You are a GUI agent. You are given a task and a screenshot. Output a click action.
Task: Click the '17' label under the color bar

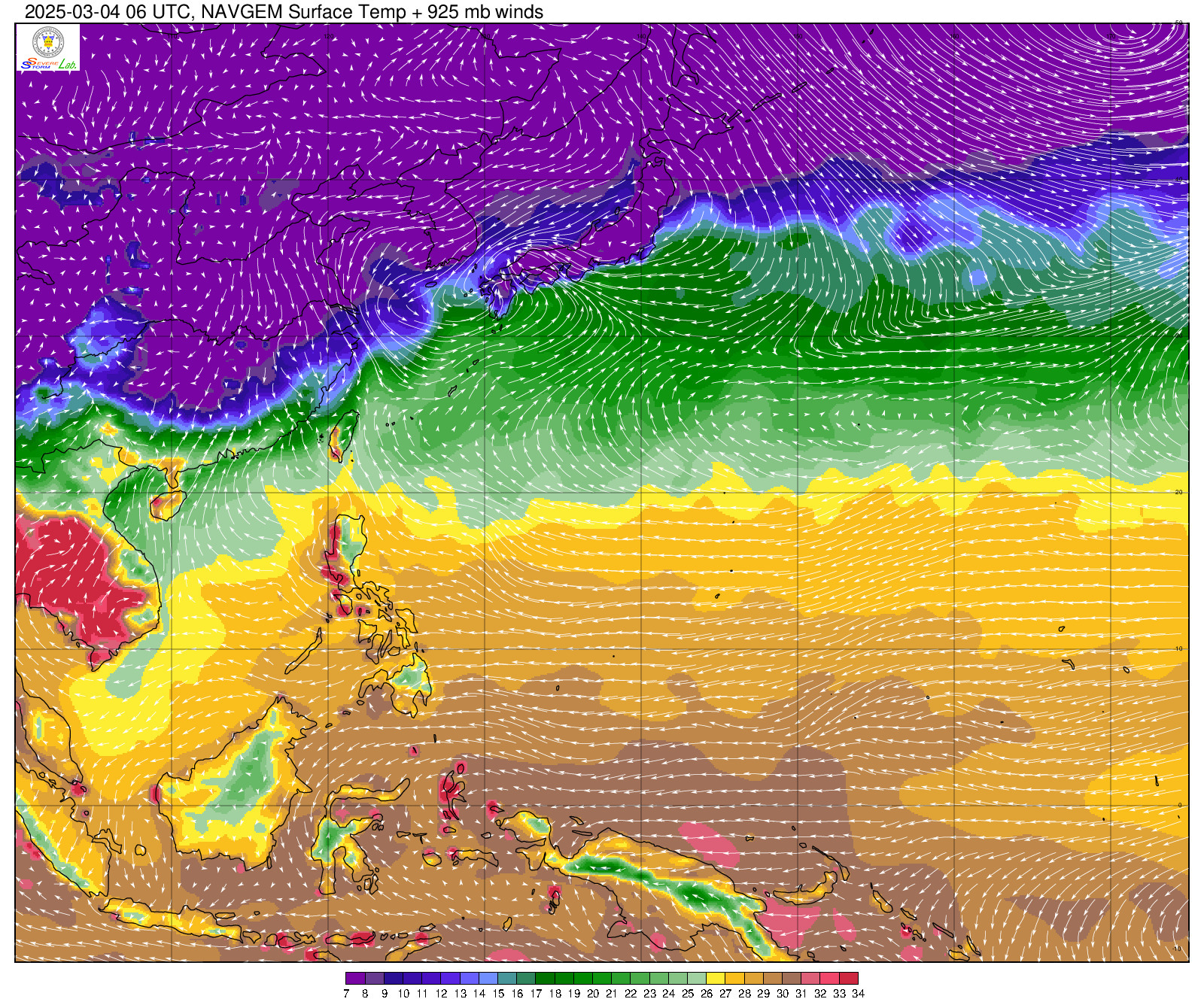pyautogui.click(x=536, y=994)
